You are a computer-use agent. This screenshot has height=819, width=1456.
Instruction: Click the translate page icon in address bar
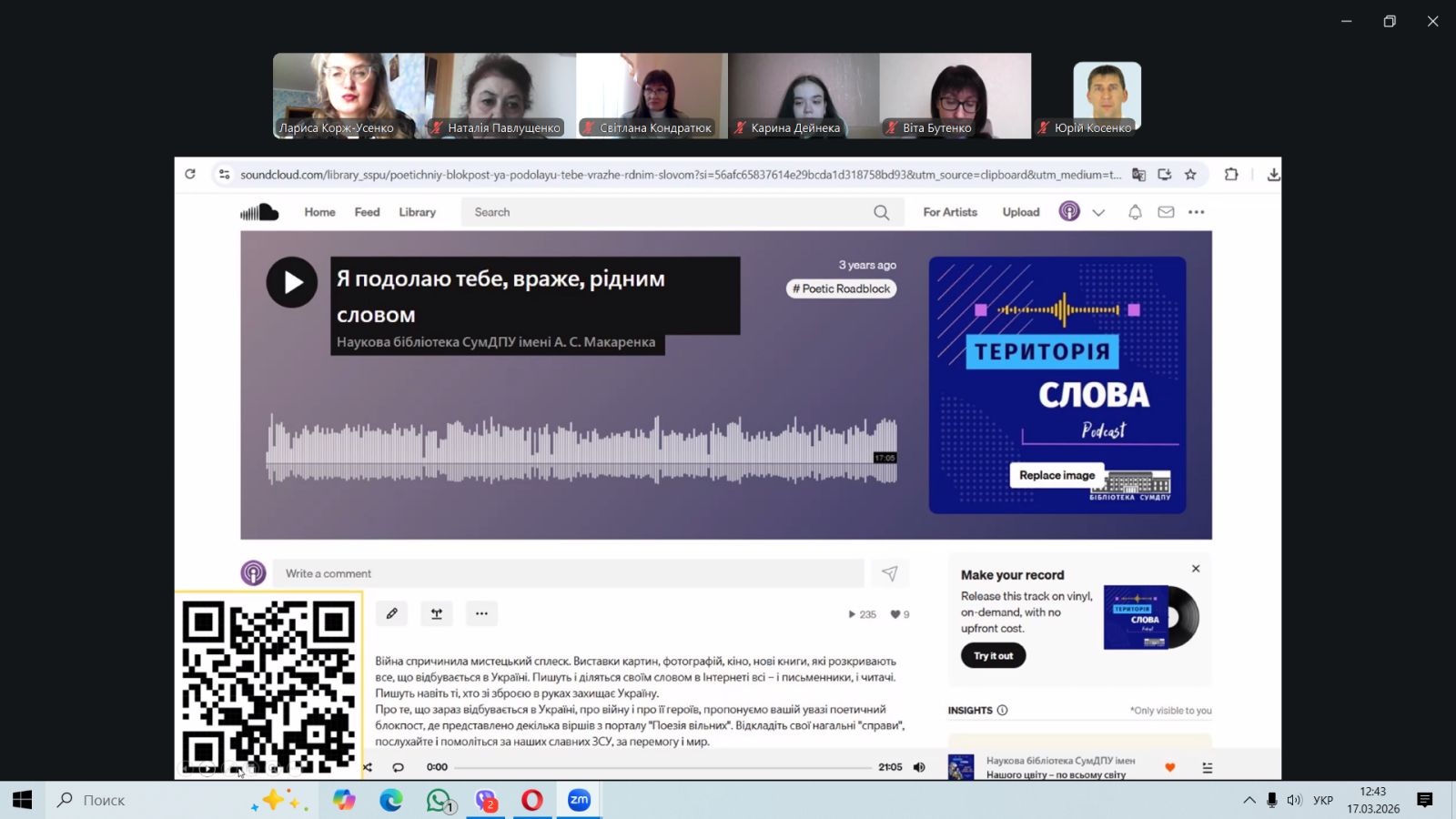[1138, 175]
